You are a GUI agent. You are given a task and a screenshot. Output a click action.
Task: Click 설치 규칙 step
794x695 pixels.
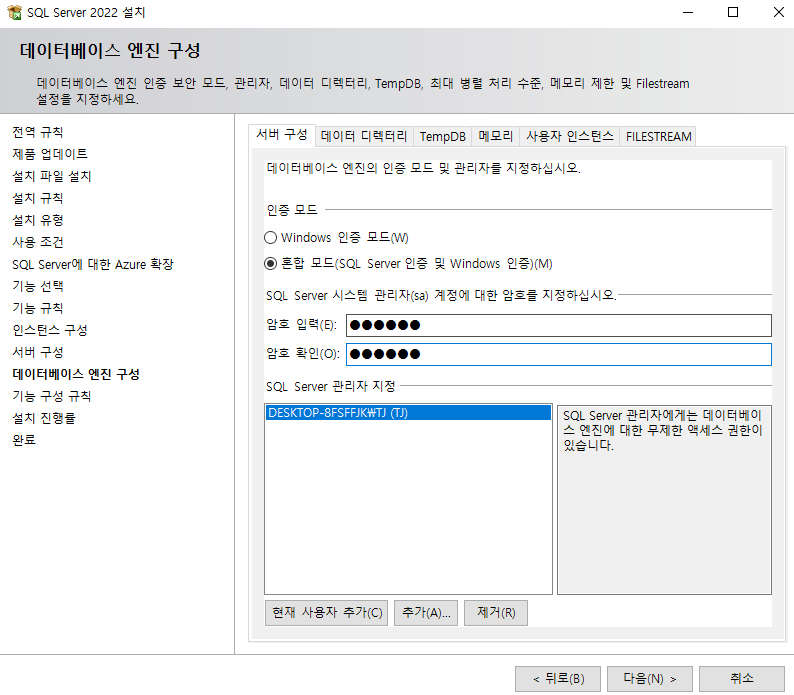coord(38,198)
